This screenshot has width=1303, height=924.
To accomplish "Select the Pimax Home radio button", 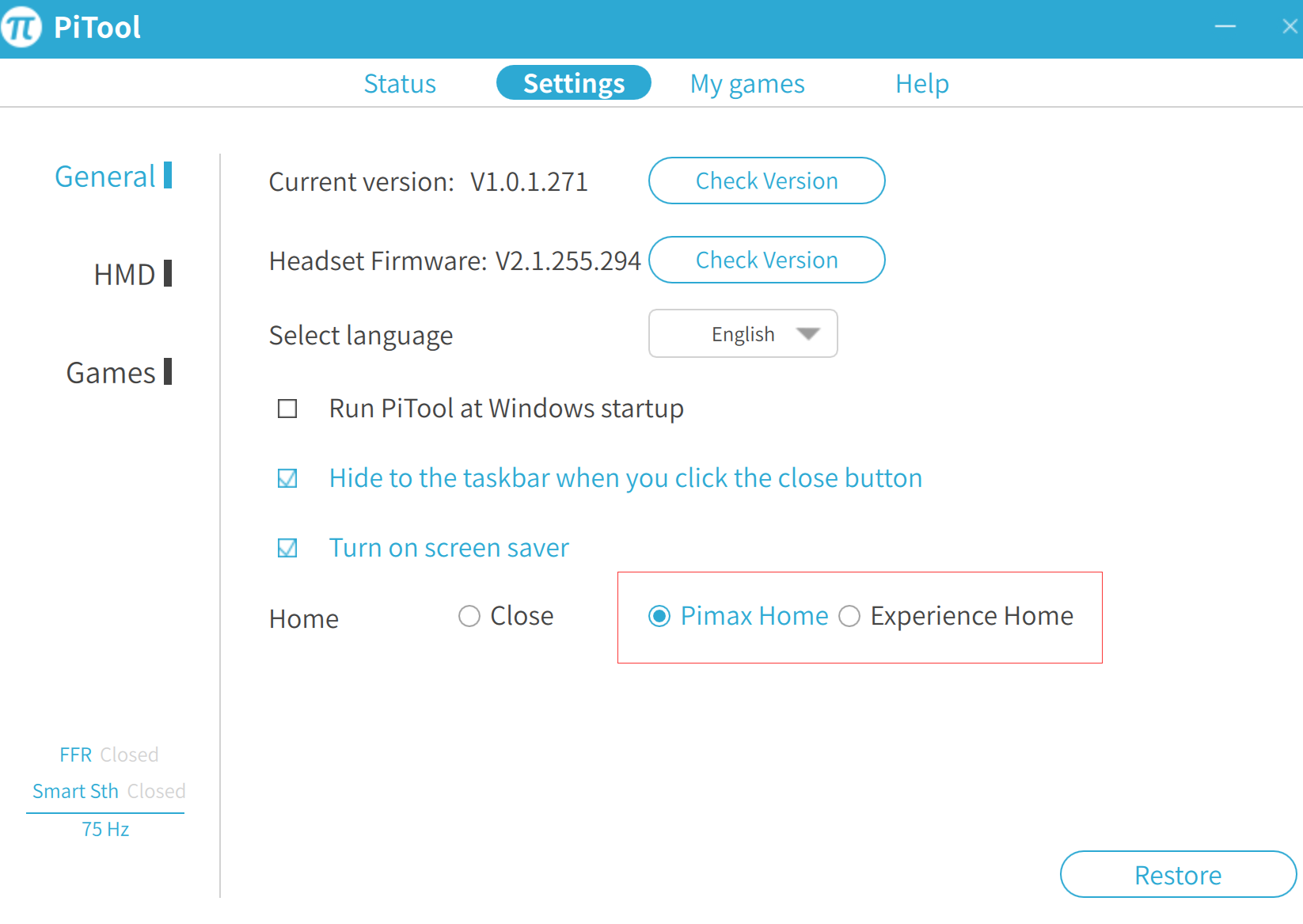I will (659, 616).
